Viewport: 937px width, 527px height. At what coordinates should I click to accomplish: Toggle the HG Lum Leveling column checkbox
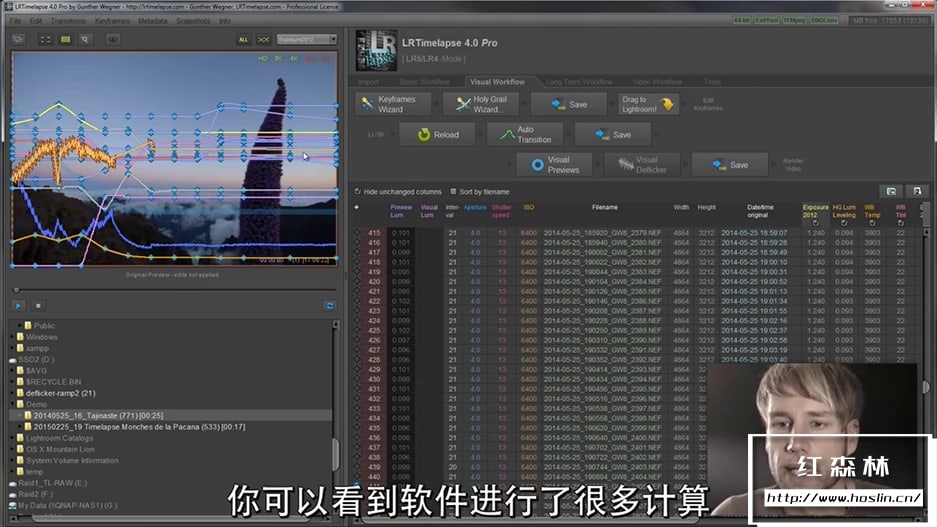(x=844, y=223)
